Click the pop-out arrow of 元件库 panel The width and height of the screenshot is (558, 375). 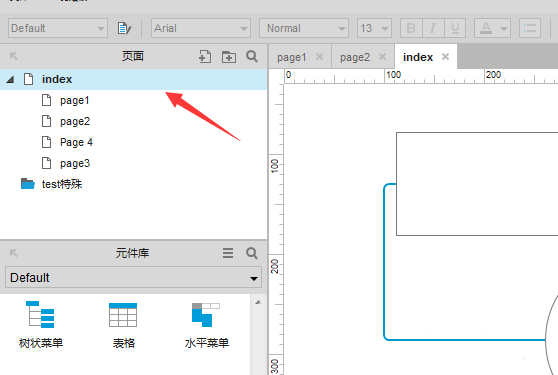tap(14, 253)
